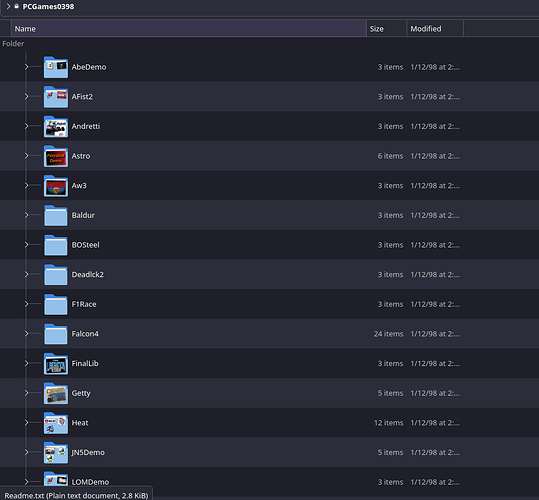Click the Readme.txt status bar text
539x500 pixels.
click(x=76, y=495)
